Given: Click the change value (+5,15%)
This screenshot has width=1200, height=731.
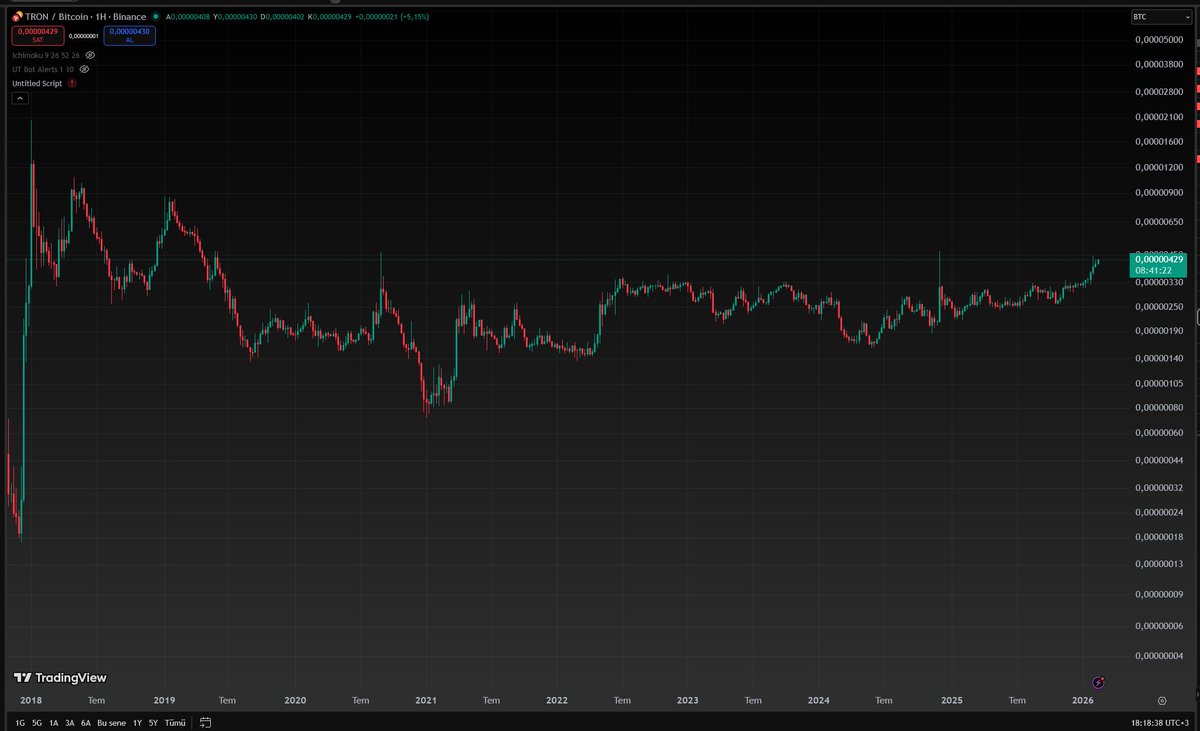Looking at the screenshot, I should click(413, 17).
